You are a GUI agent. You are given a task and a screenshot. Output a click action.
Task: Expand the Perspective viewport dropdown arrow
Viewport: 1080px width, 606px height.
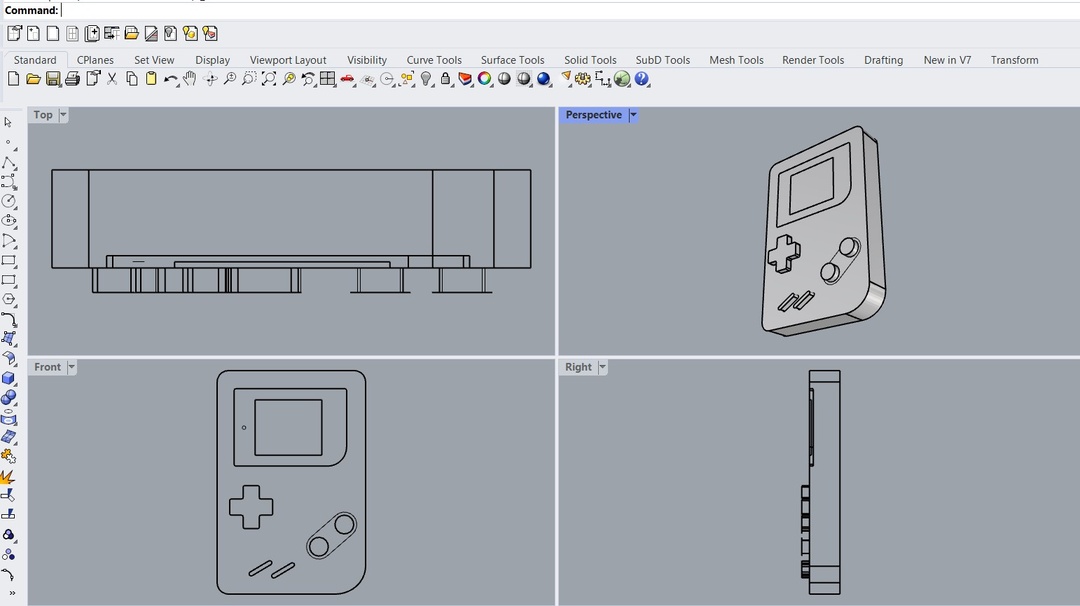[633, 115]
